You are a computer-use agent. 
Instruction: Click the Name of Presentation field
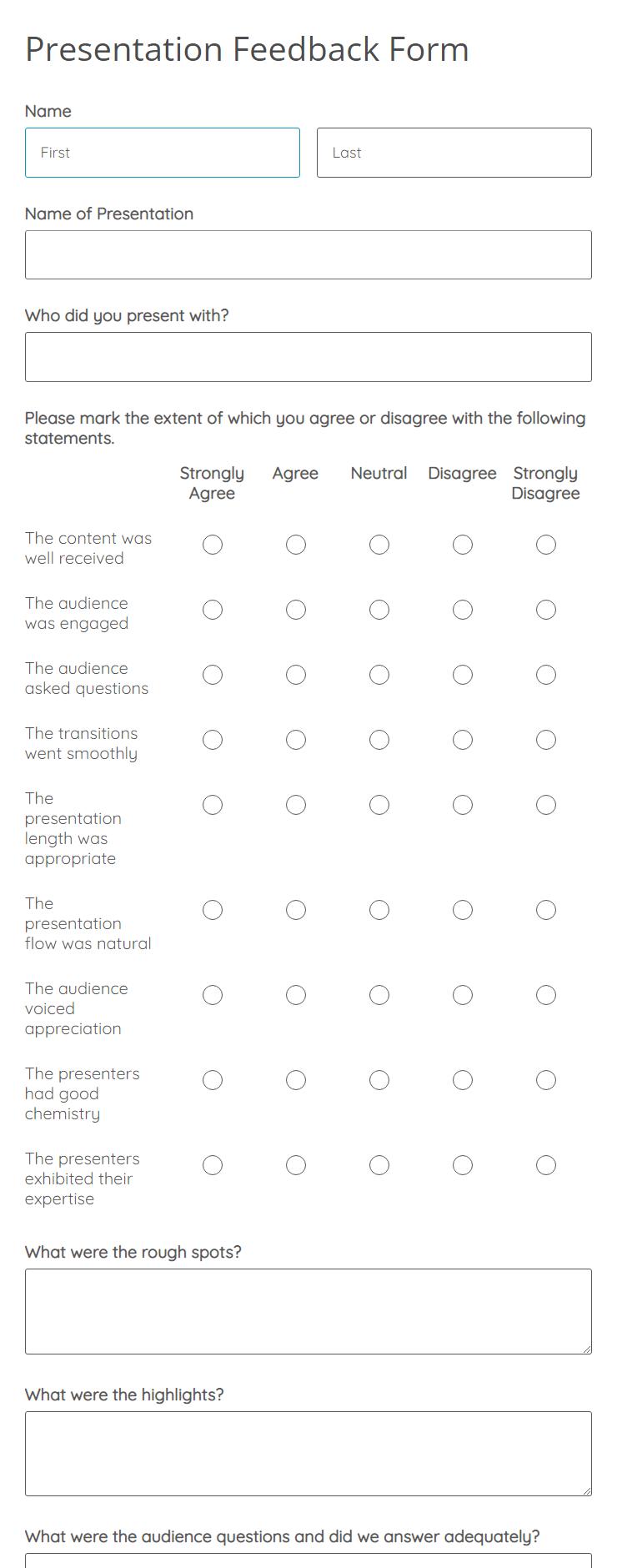coord(308,254)
